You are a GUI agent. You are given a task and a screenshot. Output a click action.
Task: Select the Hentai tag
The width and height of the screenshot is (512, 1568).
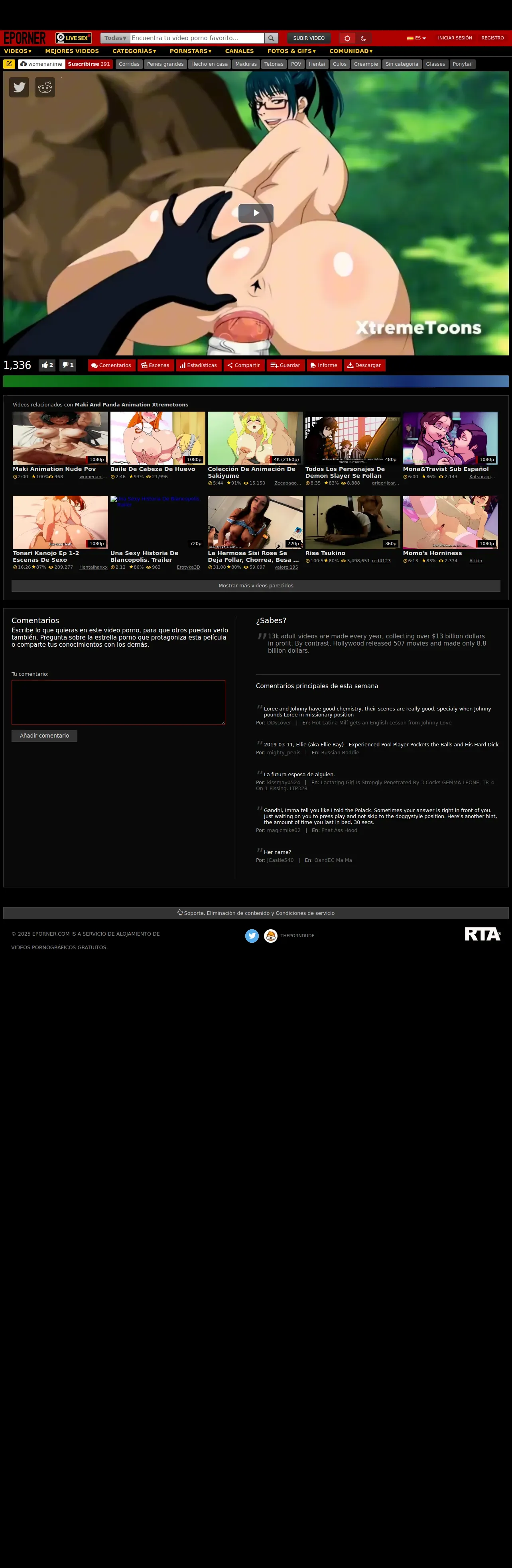[x=317, y=64]
